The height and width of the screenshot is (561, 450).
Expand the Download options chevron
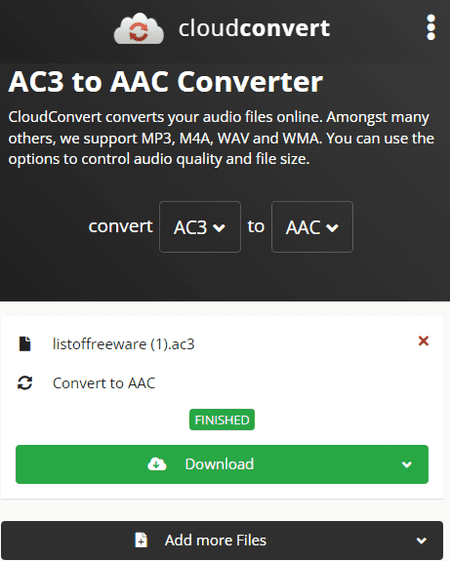[x=407, y=464]
